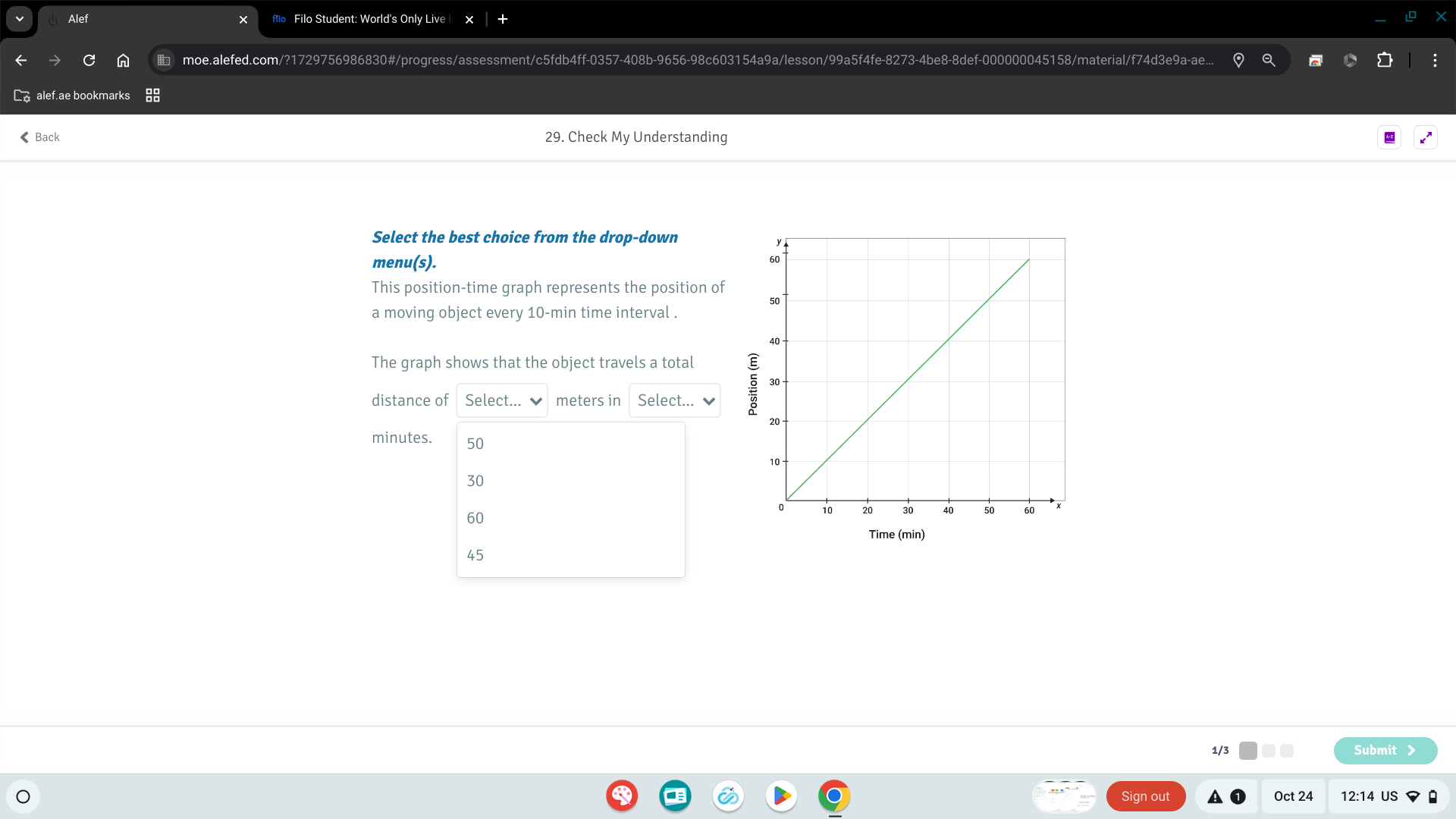The image size is (1456, 819).
Task: Collapse the distance Select dropdown
Action: click(501, 400)
